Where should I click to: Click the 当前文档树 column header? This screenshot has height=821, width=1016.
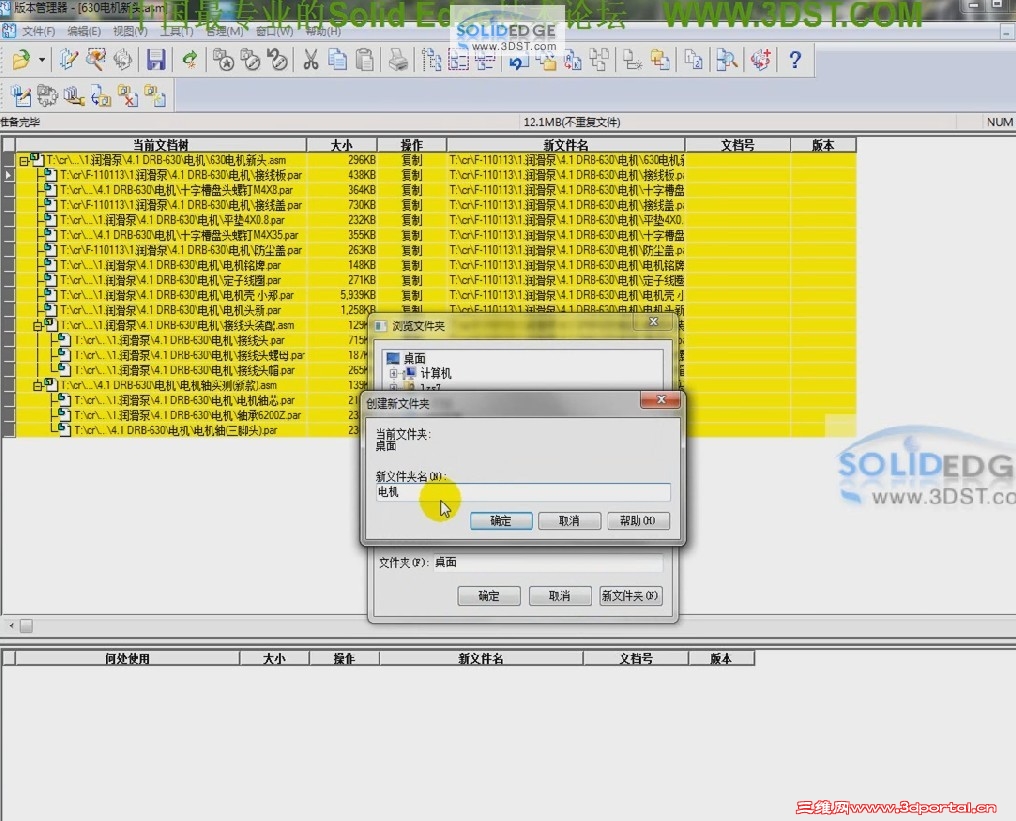point(161,145)
